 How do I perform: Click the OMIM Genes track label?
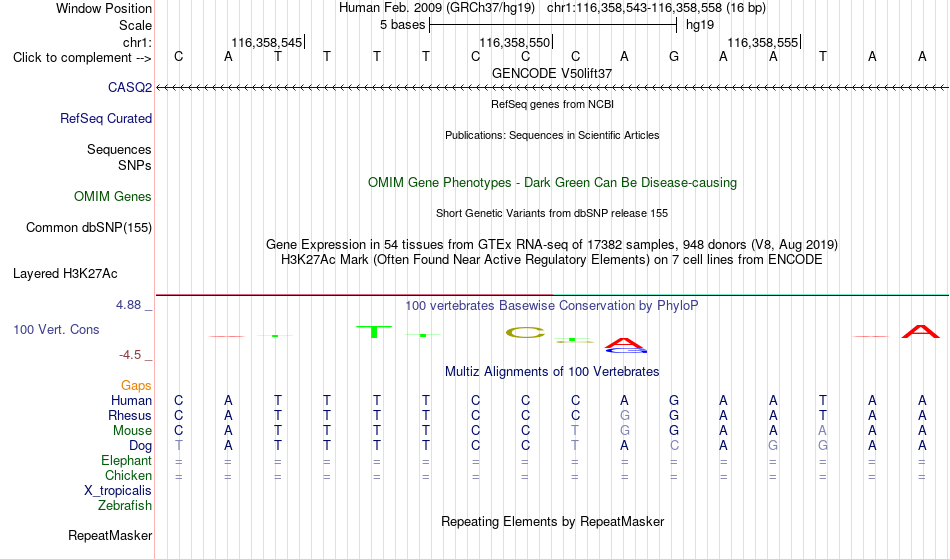[x=113, y=196]
